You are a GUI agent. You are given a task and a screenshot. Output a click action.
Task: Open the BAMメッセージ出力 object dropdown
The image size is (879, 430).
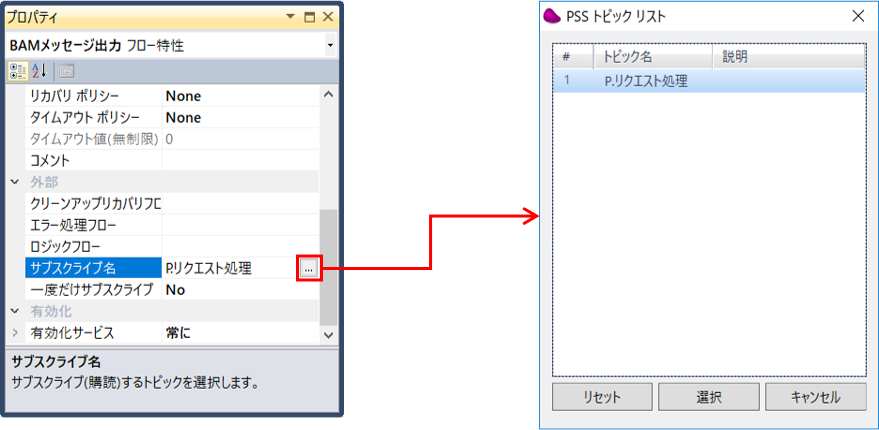pos(330,46)
